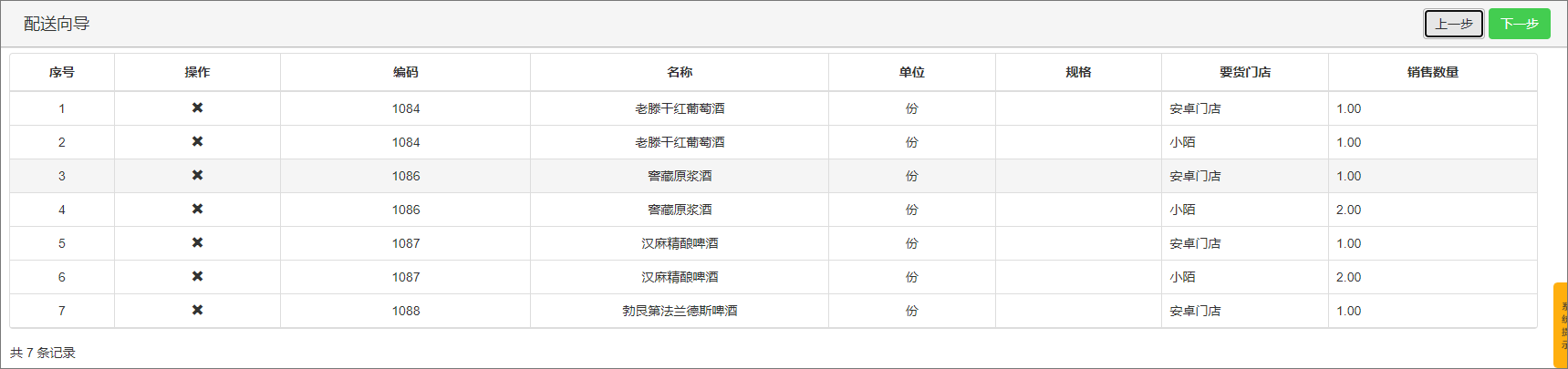
Task: Click the 序号 column header
Action: click(x=62, y=72)
